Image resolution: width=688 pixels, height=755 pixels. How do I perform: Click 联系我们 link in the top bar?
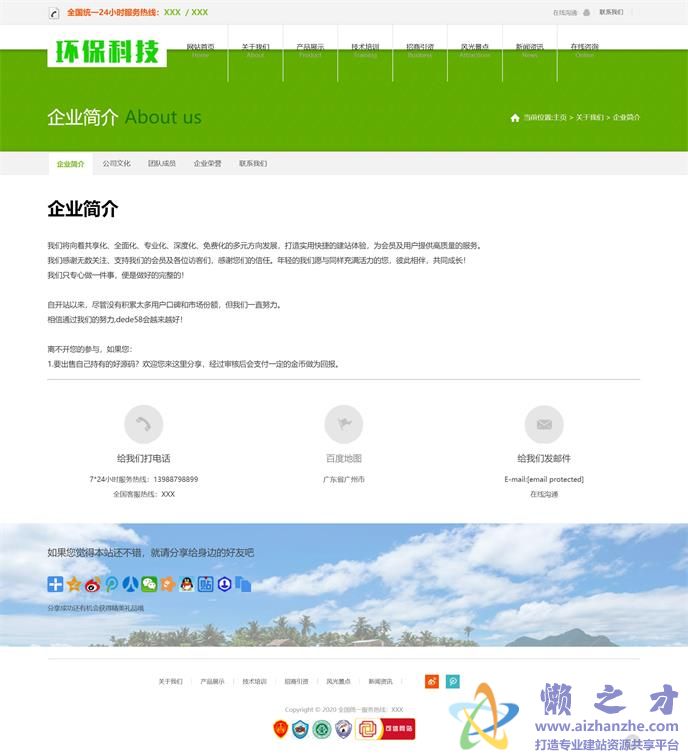[x=611, y=12]
